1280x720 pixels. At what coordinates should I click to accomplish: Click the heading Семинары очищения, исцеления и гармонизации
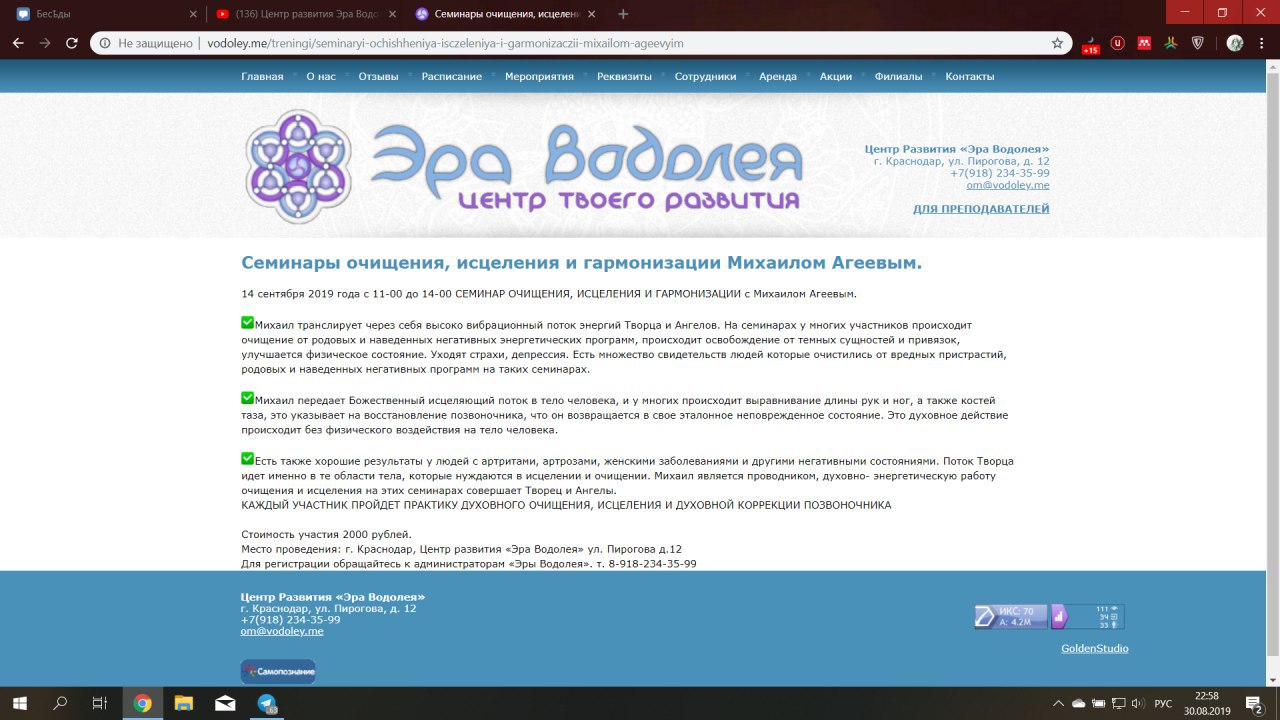[581, 263]
